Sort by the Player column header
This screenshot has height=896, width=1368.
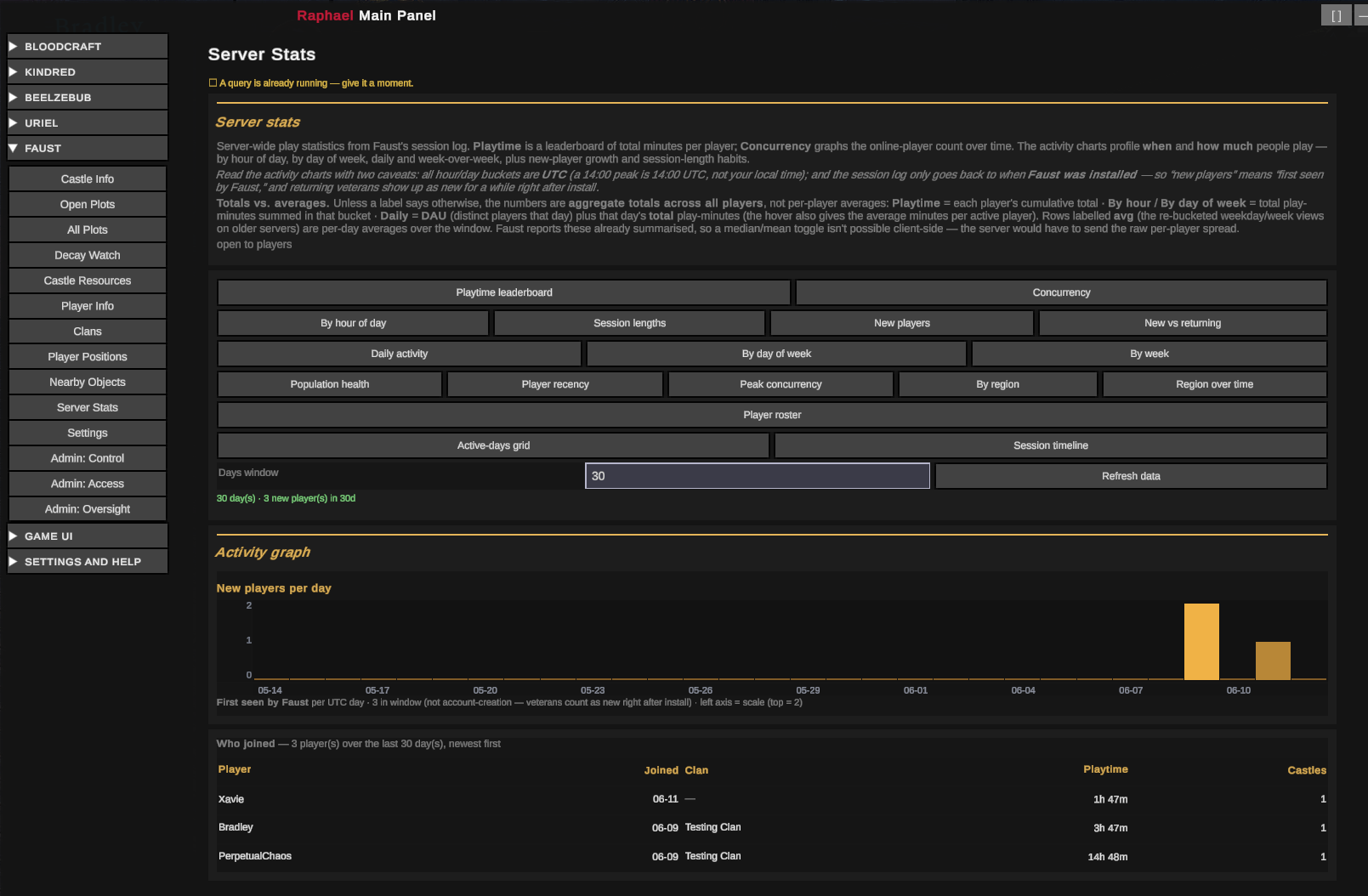pyautogui.click(x=235, y=769)
